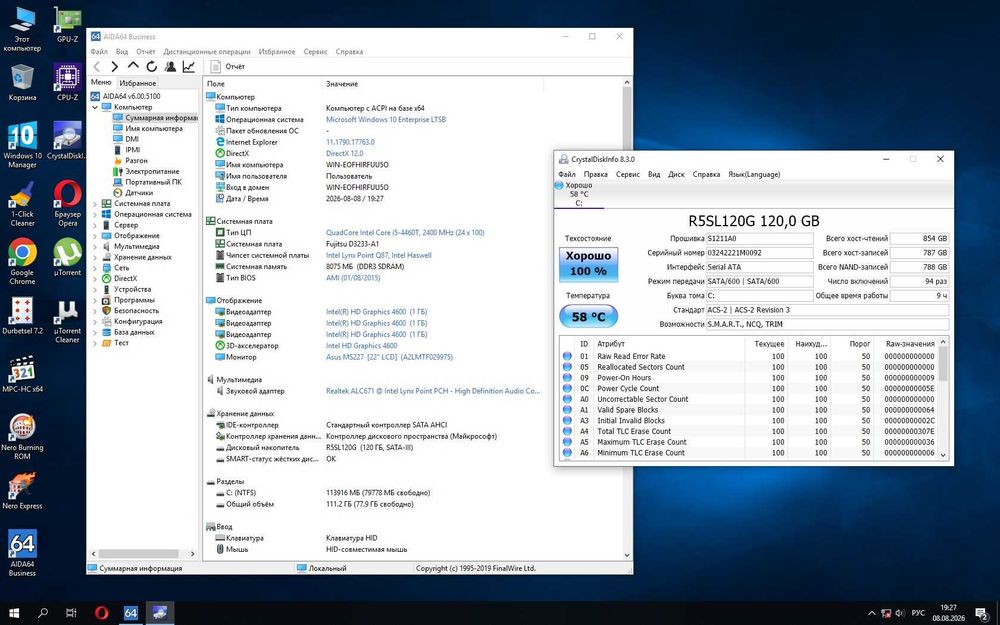This screenshot has width=1000, height=625.
Task: Click the Отчёт report toolbar button
Action: [x=228, y=66]
